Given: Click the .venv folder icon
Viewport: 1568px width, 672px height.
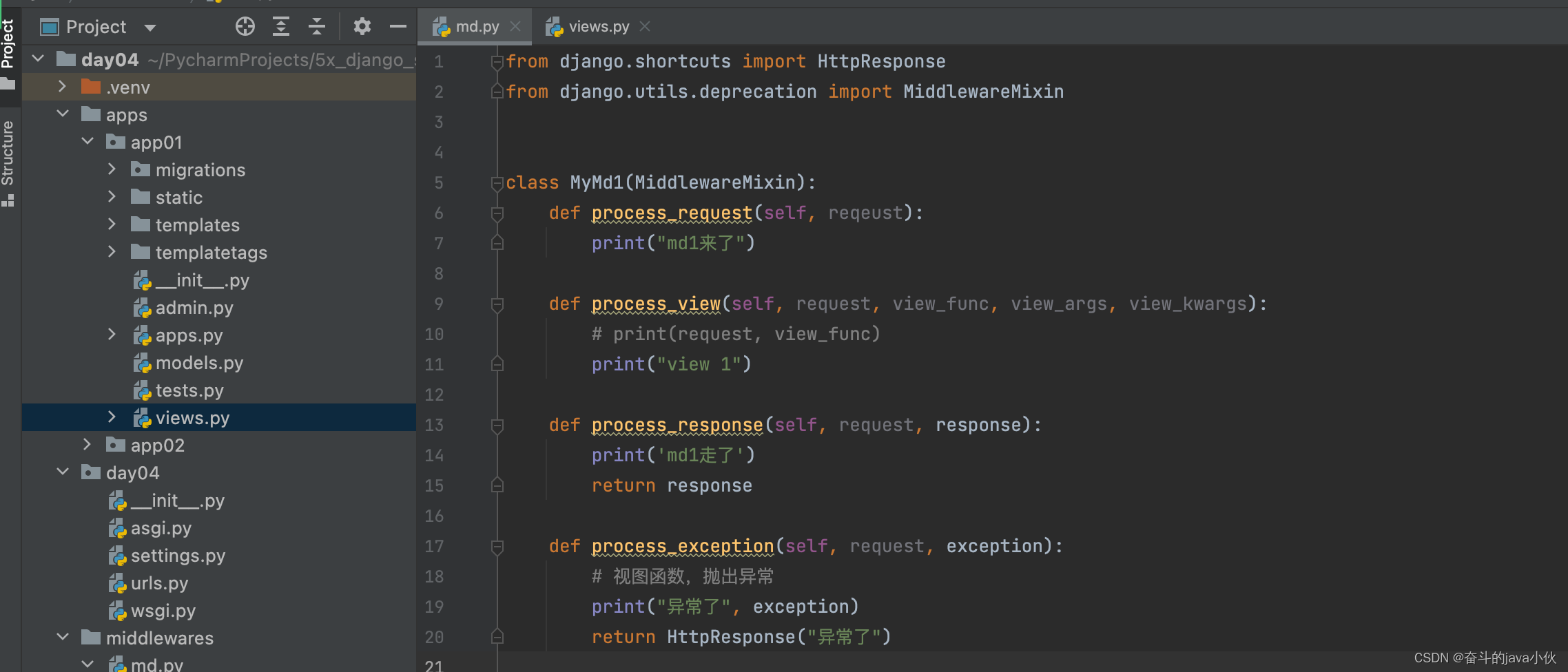Looking at the screenshot, I should click(91, 87).
